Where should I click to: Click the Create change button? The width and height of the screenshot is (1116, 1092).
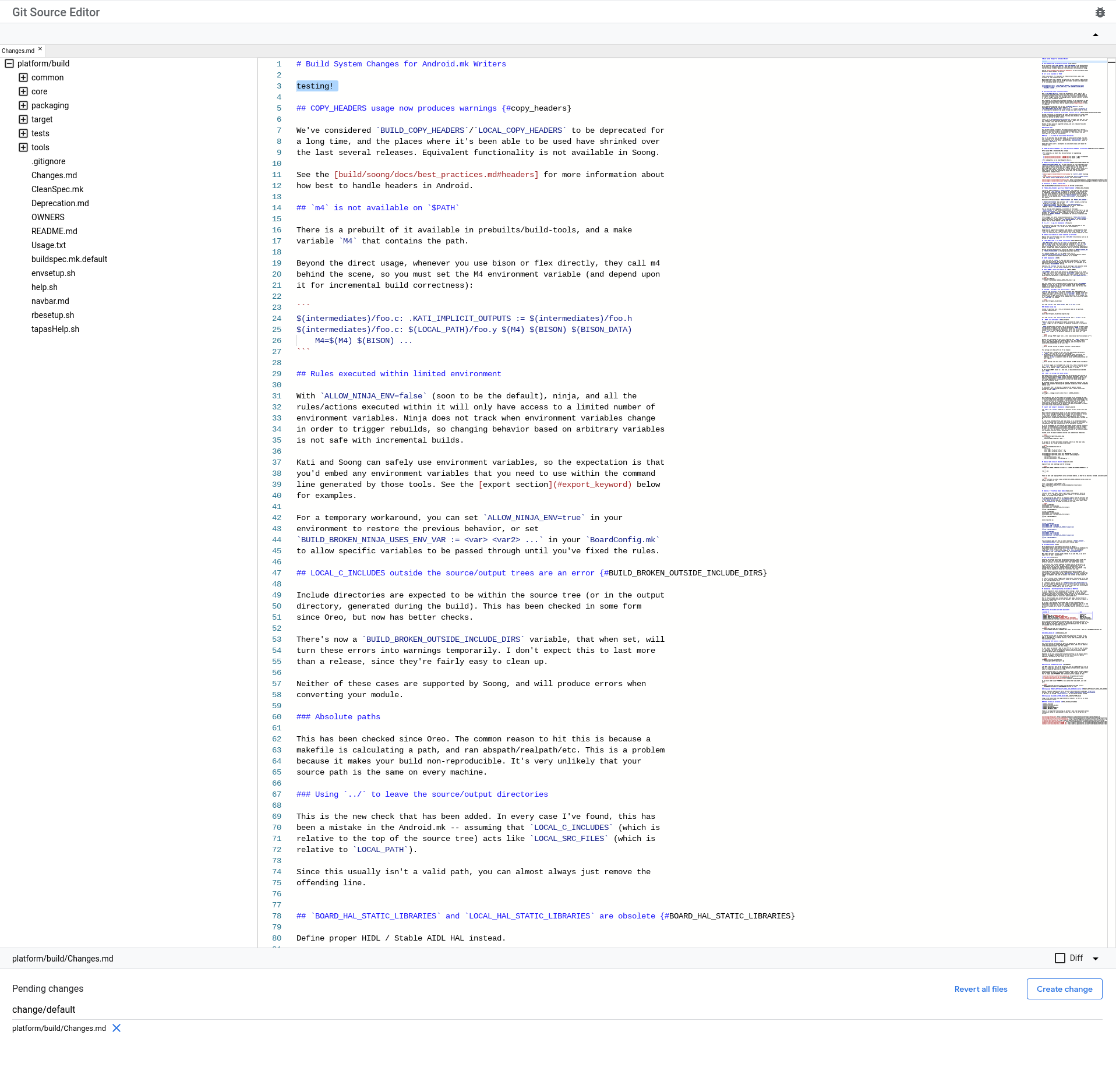point(1064,988)
